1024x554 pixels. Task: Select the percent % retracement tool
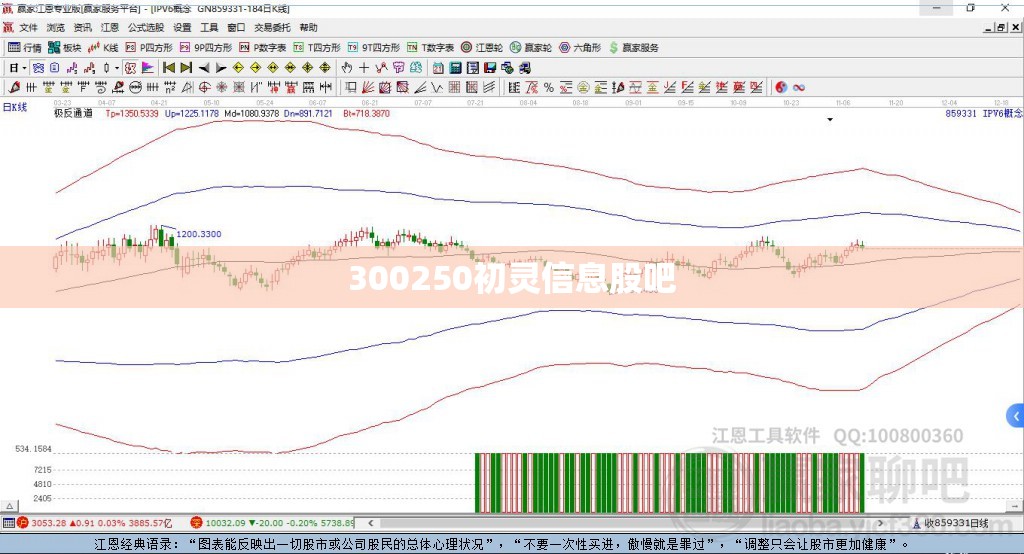(549, 88)
